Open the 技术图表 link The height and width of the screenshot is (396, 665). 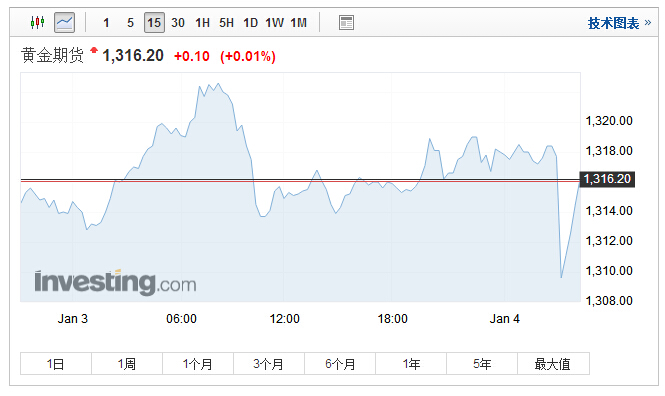click(x=613, y=23)
